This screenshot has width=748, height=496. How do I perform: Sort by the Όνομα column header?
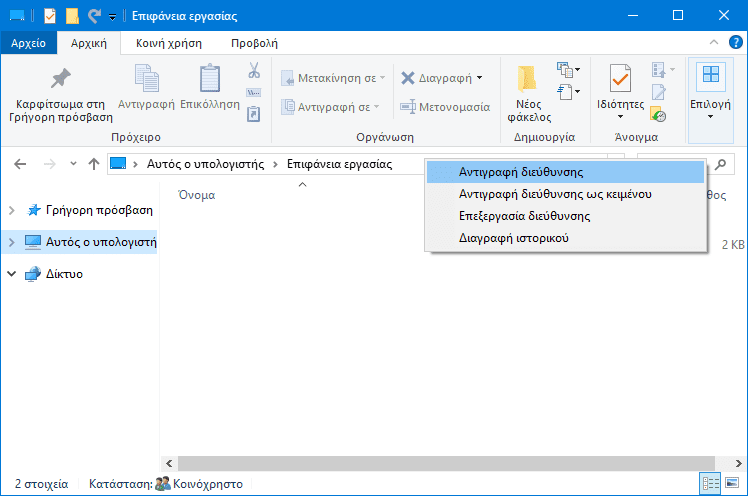[x=197, y=195]
